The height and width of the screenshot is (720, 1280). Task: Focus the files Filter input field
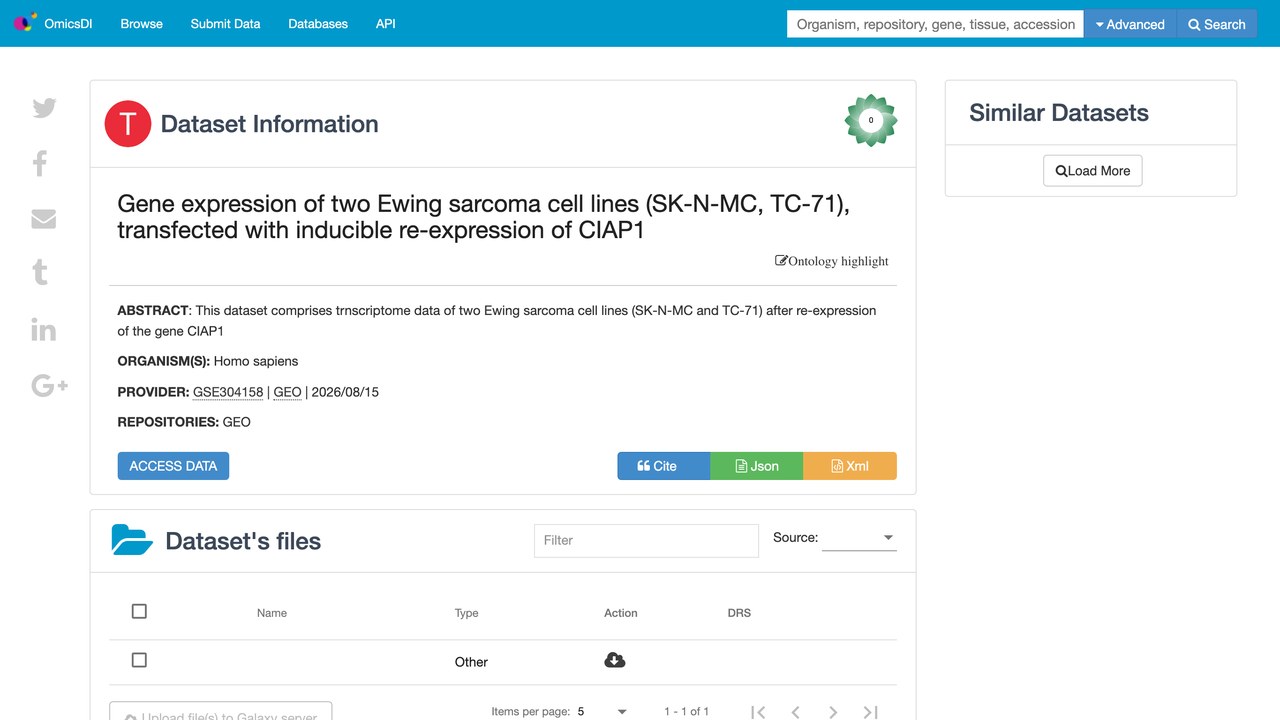[x=646, y=540]
